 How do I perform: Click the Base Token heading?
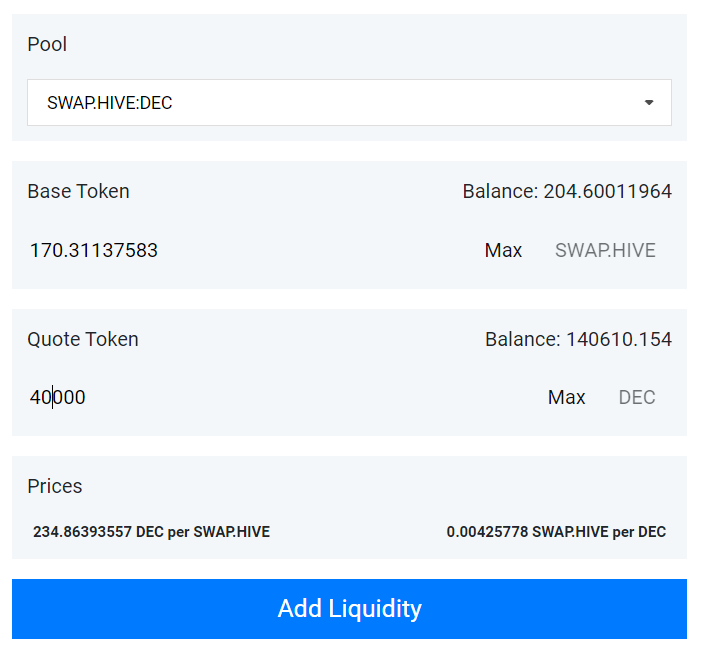point(78,191)
